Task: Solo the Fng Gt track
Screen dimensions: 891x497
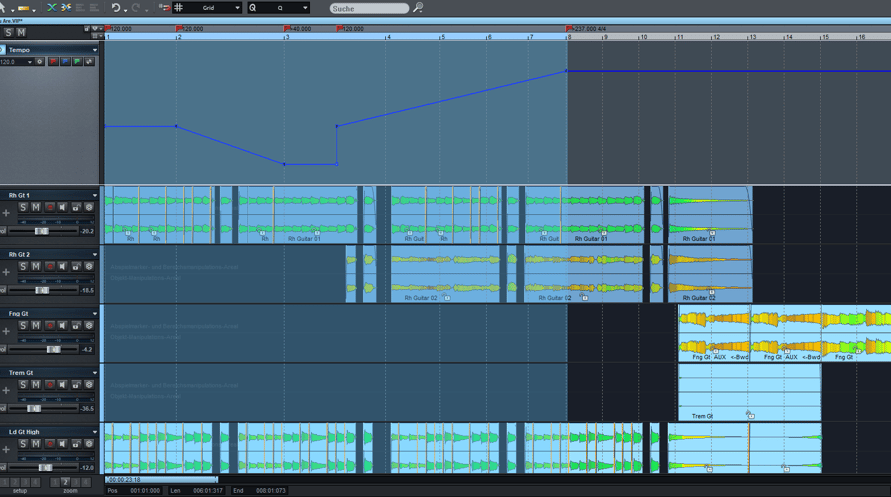Action: pyautogui.click(x=23, y=325)
